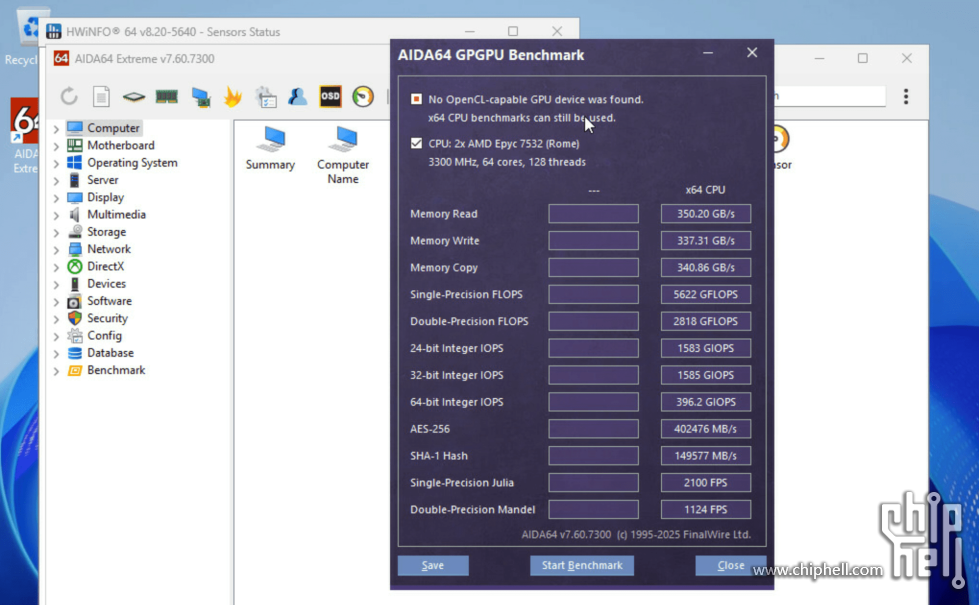This screenshot has height=605, width=979.
Task: Toggle the OpenCL GPU device checkbox
Action: tap(416, 99)
